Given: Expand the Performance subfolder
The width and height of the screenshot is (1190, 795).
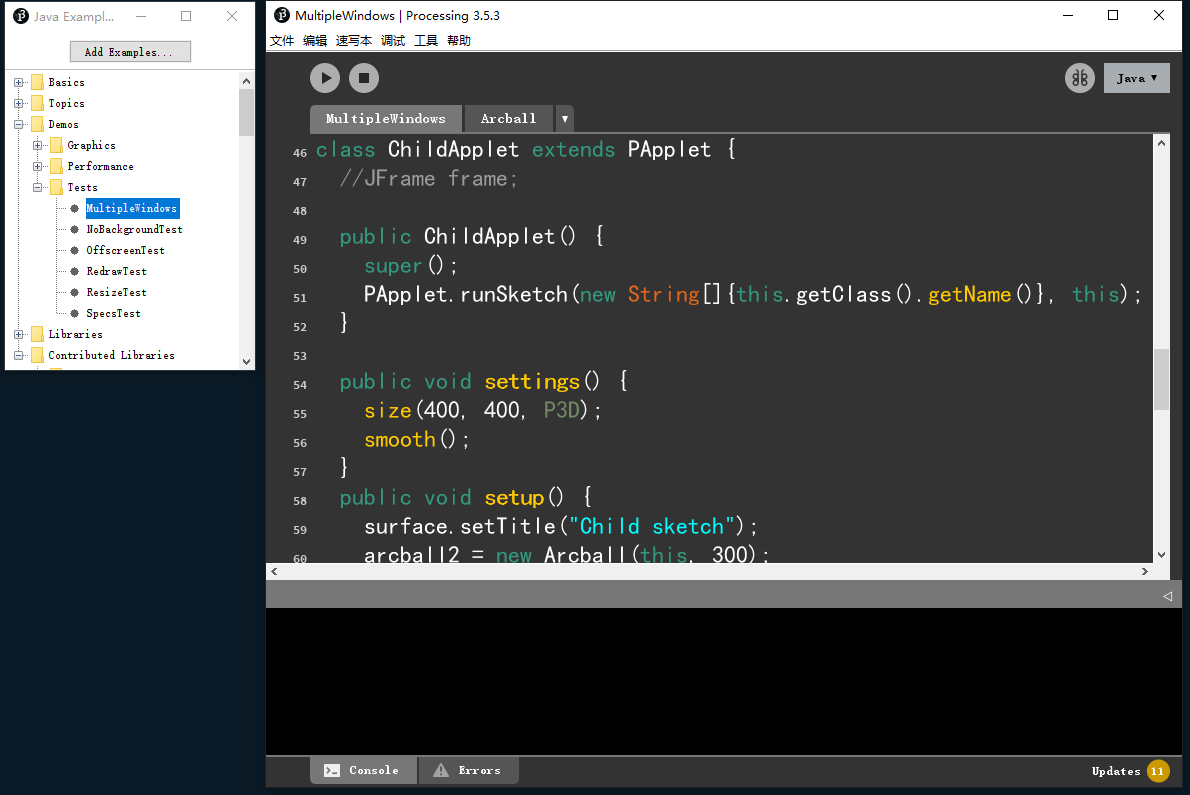Looking at the screenshot, I should 37,166.
